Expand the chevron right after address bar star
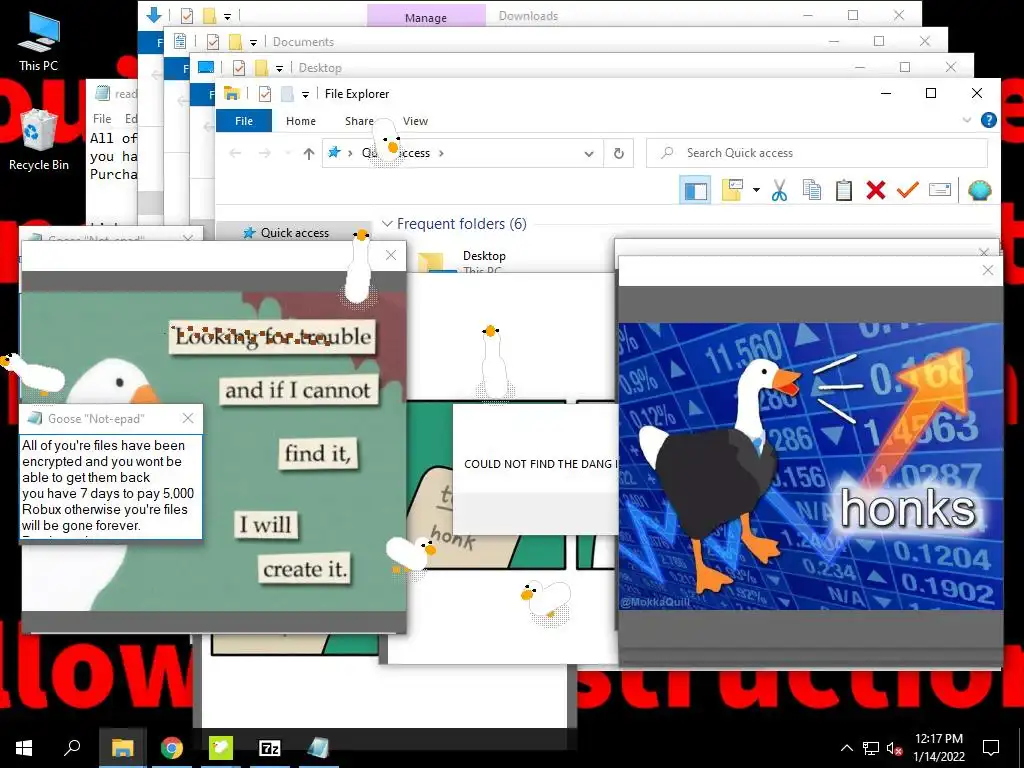 [x=350, y=153]
